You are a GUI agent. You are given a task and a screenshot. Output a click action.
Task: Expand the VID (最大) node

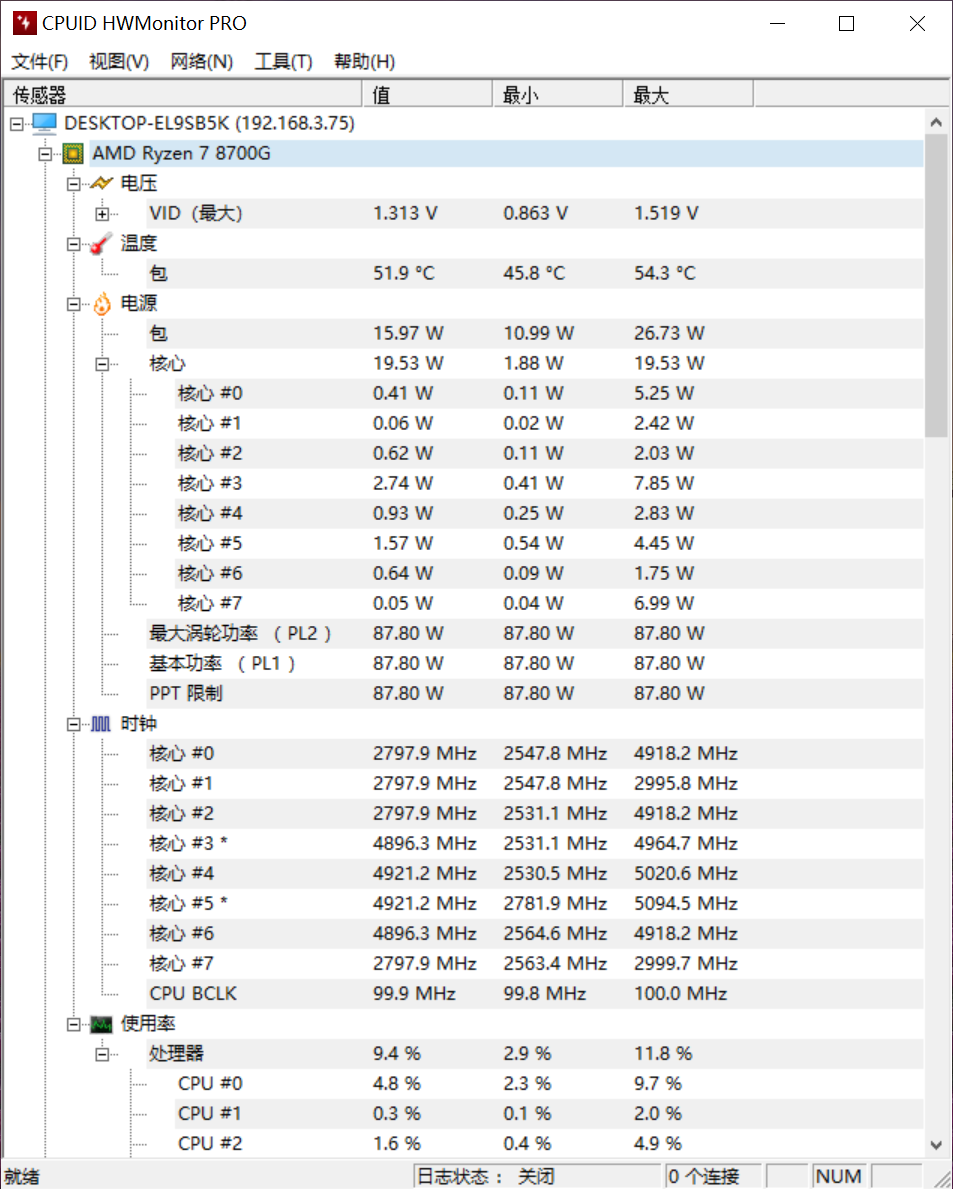click(102, 214)
